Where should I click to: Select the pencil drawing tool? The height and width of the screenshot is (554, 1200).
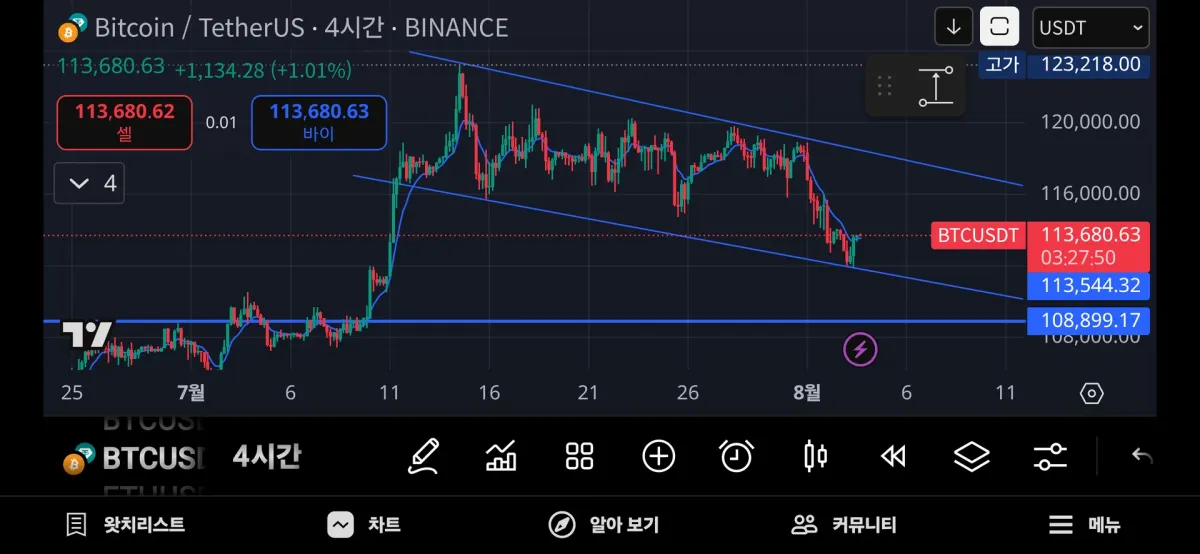(424, 457)
